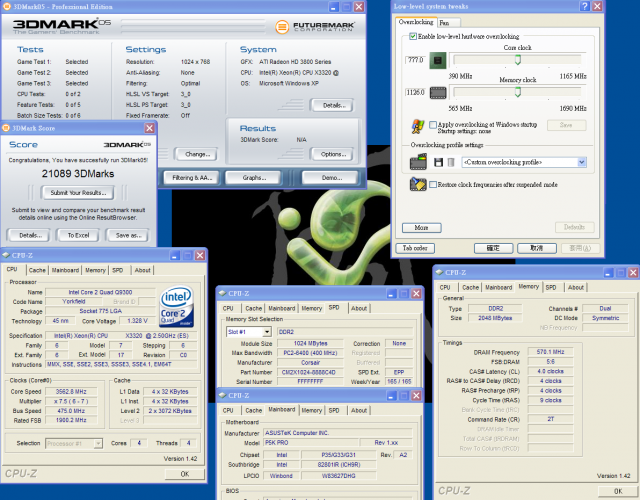
Task: Click Part Number CM2X1024-8888C4D
Action: point(309,372)
